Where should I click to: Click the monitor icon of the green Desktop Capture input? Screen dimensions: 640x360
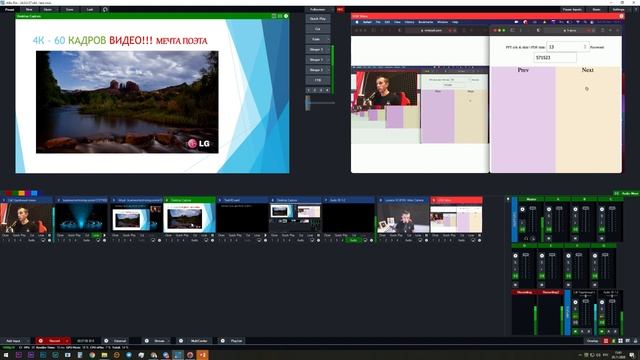(206, 240)
